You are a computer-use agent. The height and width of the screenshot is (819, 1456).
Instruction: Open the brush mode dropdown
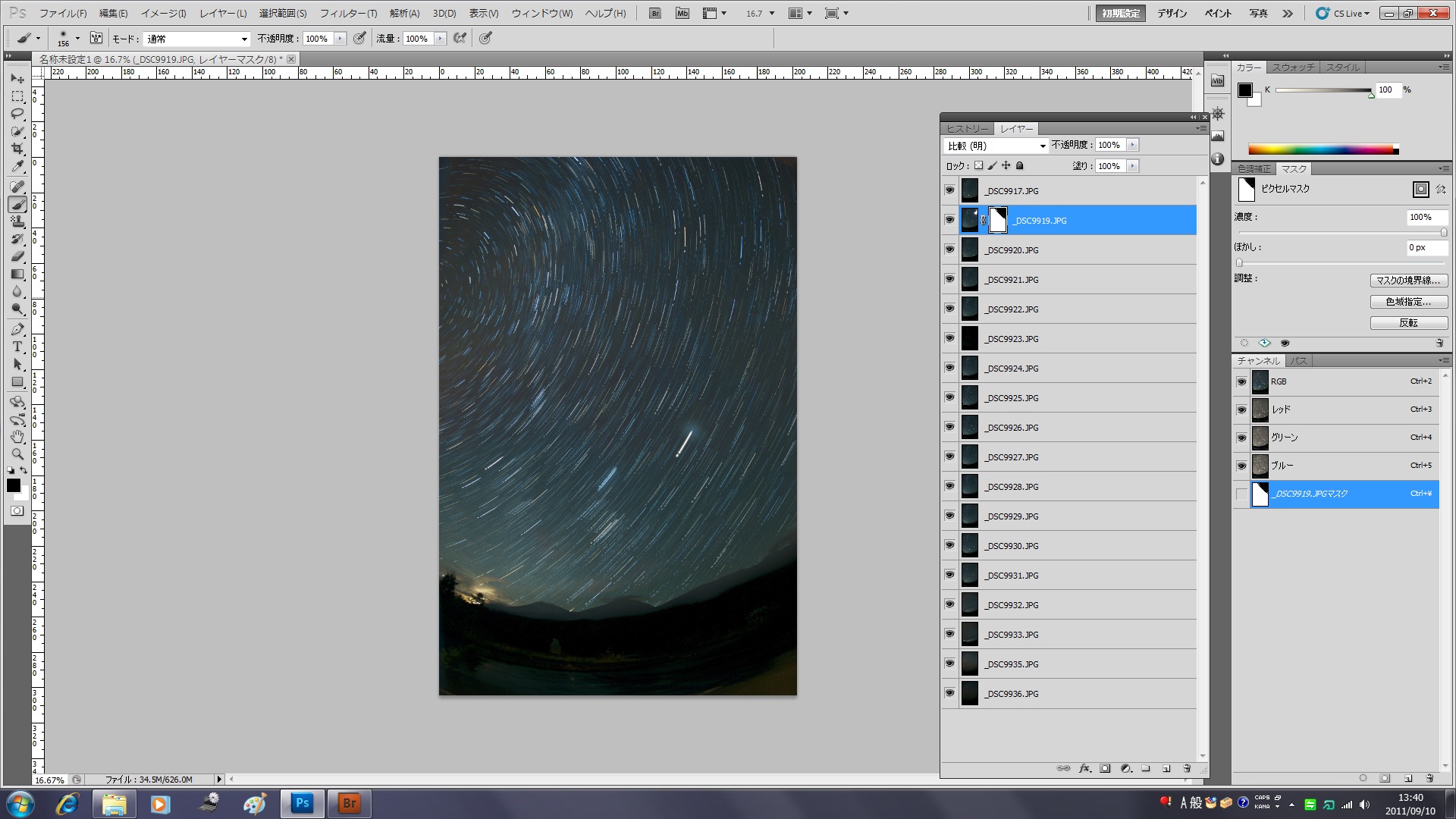pyautogui.click(x=196, y=39)
